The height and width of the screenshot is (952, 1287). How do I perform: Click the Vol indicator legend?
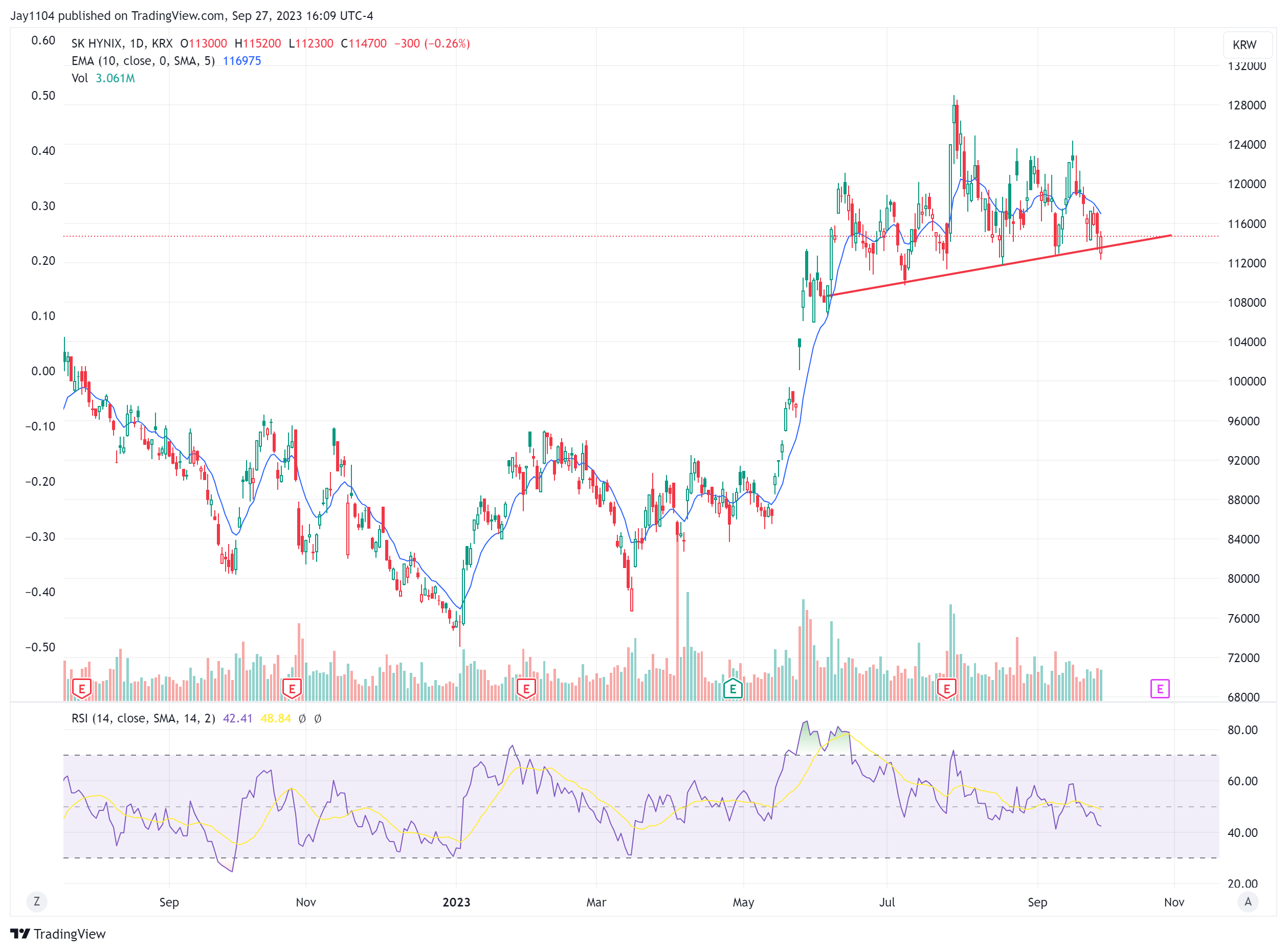coord(80,78)
